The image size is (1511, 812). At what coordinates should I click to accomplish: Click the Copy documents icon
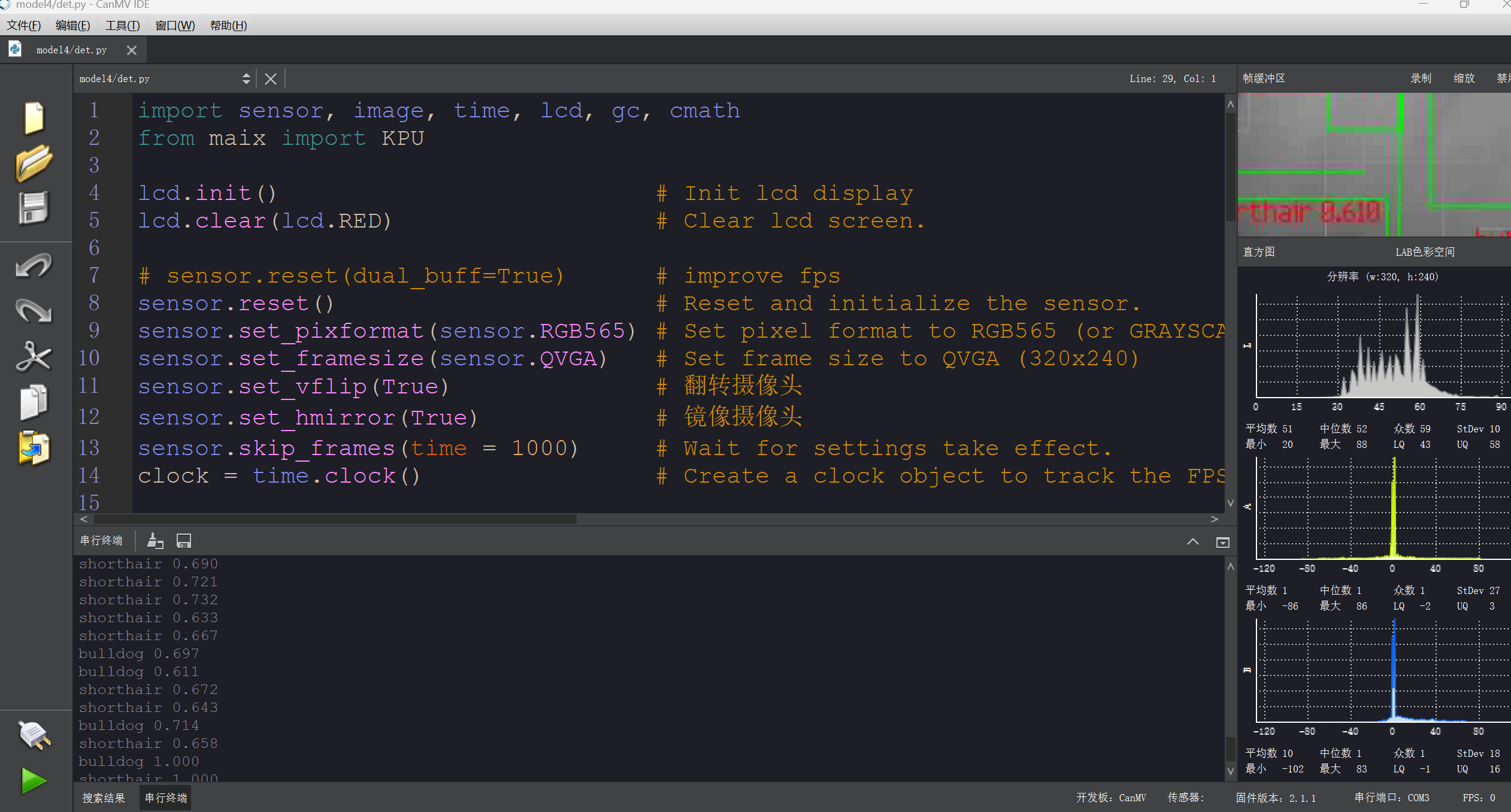coord(34,402)
